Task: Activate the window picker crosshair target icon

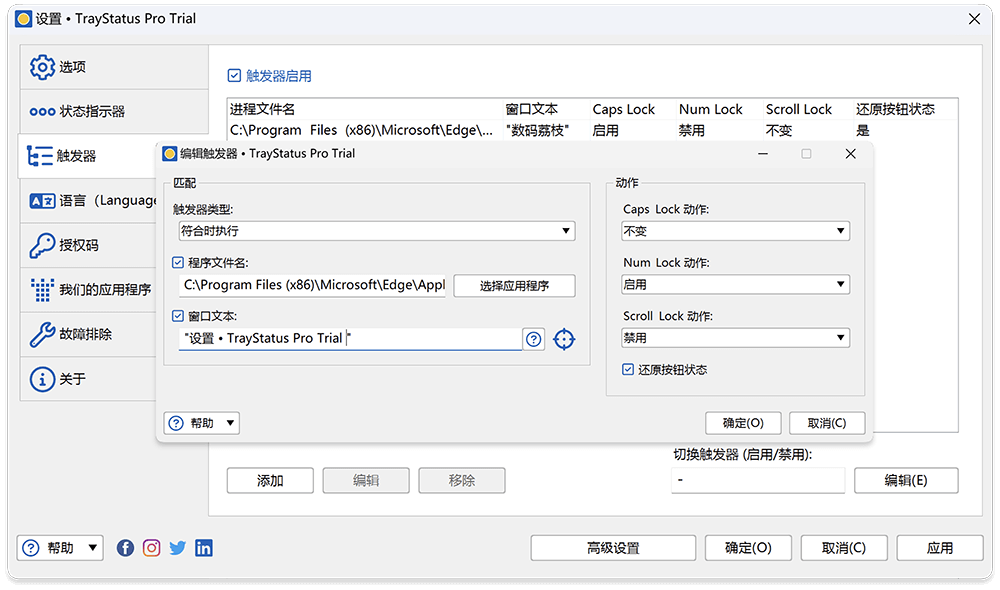Action: coord(563,339)
